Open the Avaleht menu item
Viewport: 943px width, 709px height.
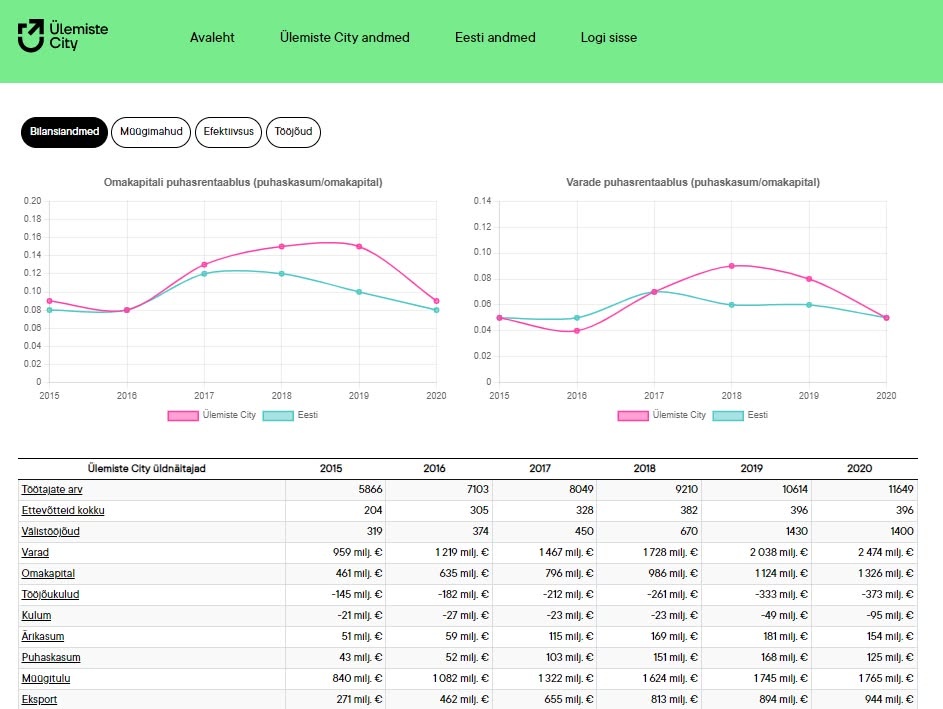[212, 38]
